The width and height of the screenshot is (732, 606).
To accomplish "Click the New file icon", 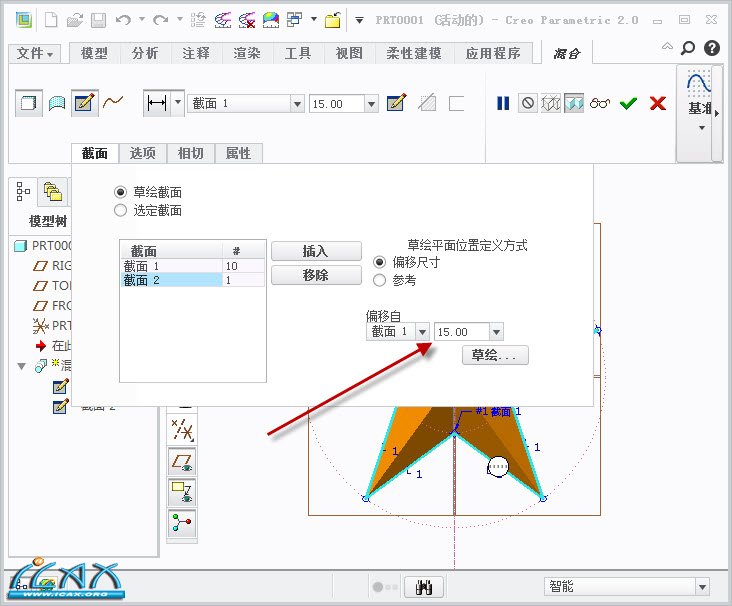I will (51, 20).
